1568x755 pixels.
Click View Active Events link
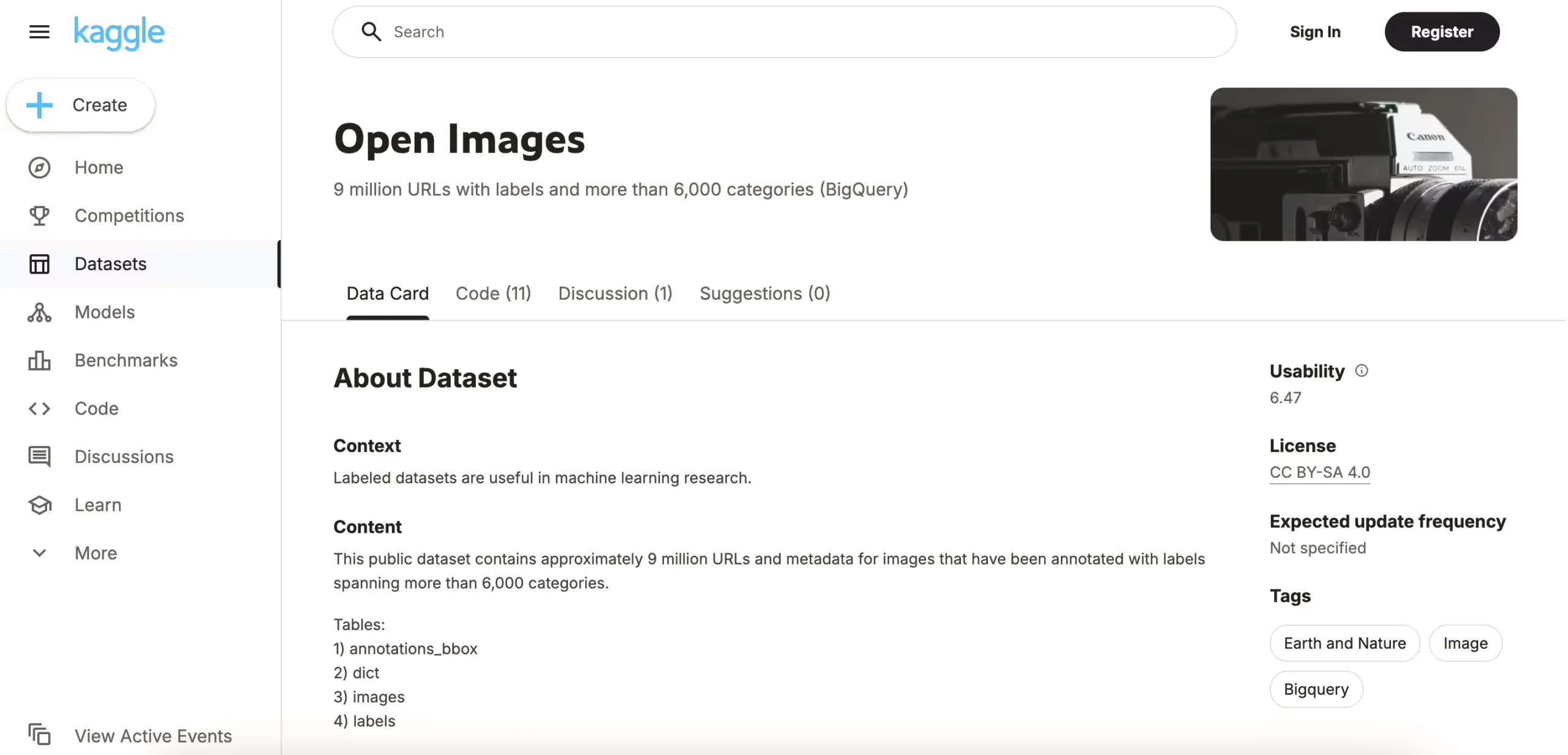click(x=153, y=735)
